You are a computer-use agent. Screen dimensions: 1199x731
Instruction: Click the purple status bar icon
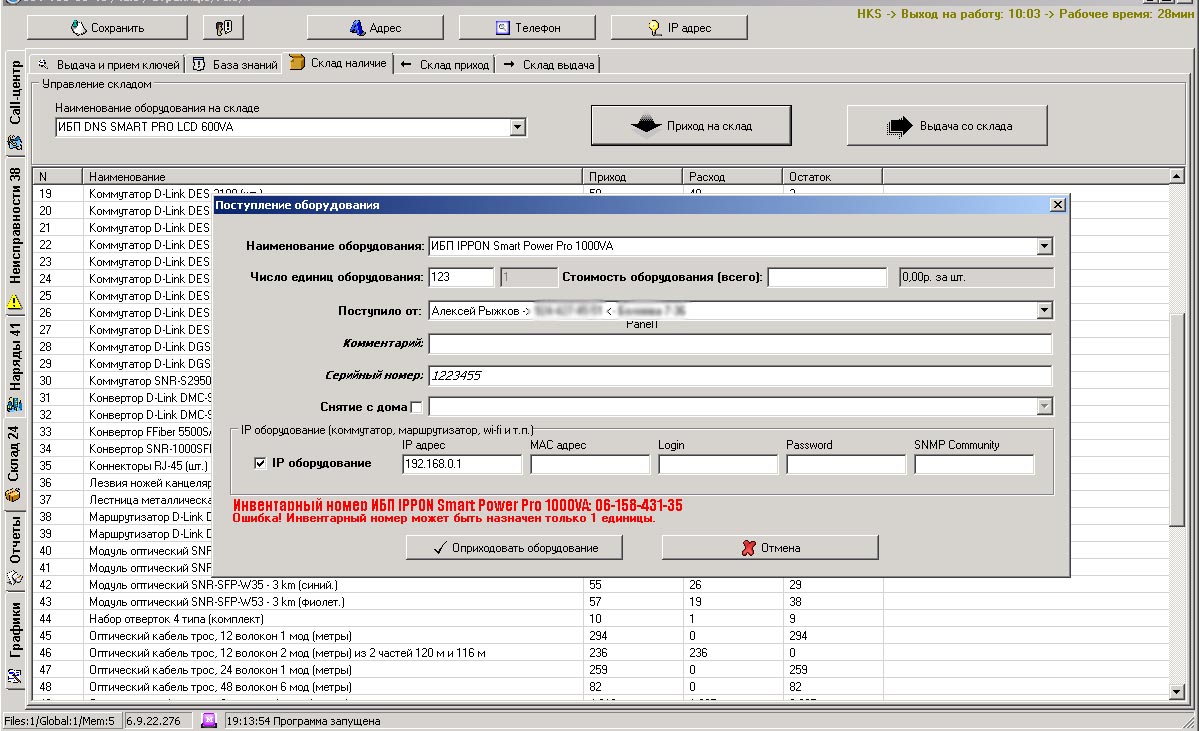(x=209, y=720)
